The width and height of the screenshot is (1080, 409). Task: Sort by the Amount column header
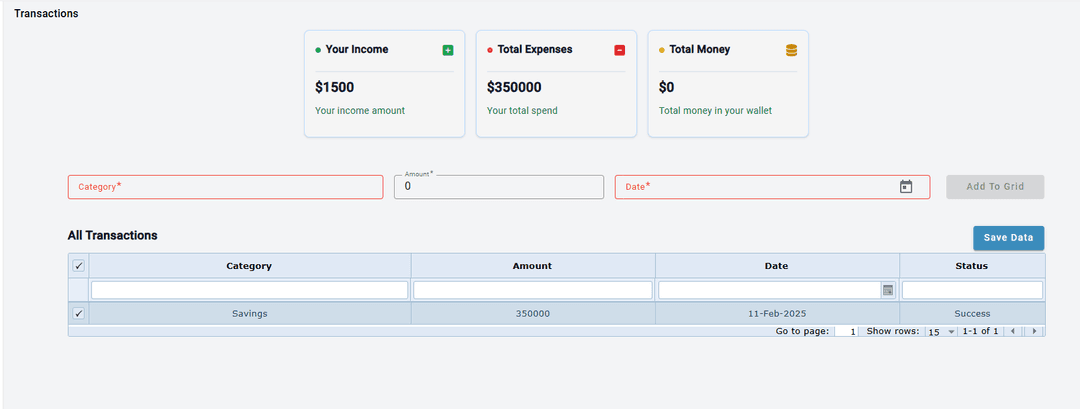pos(532,266)
